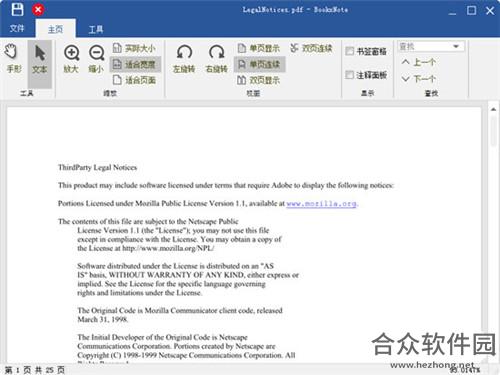Select 双页连续 two page continuous
The image size is (500, 375).
(311, 48)
